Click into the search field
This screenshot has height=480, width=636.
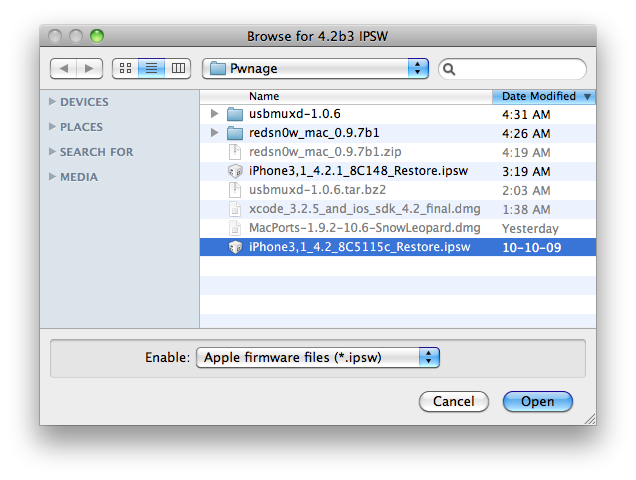[512, 69]
